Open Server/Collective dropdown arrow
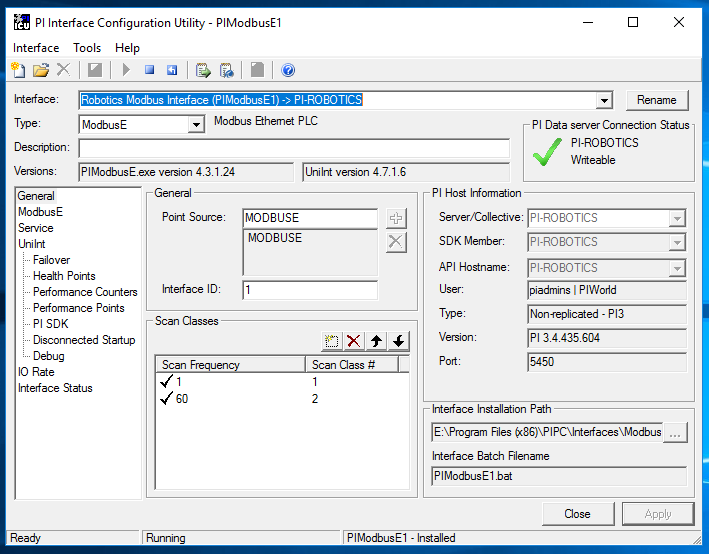The image size is (709, 554). click(x=677, y=218)
